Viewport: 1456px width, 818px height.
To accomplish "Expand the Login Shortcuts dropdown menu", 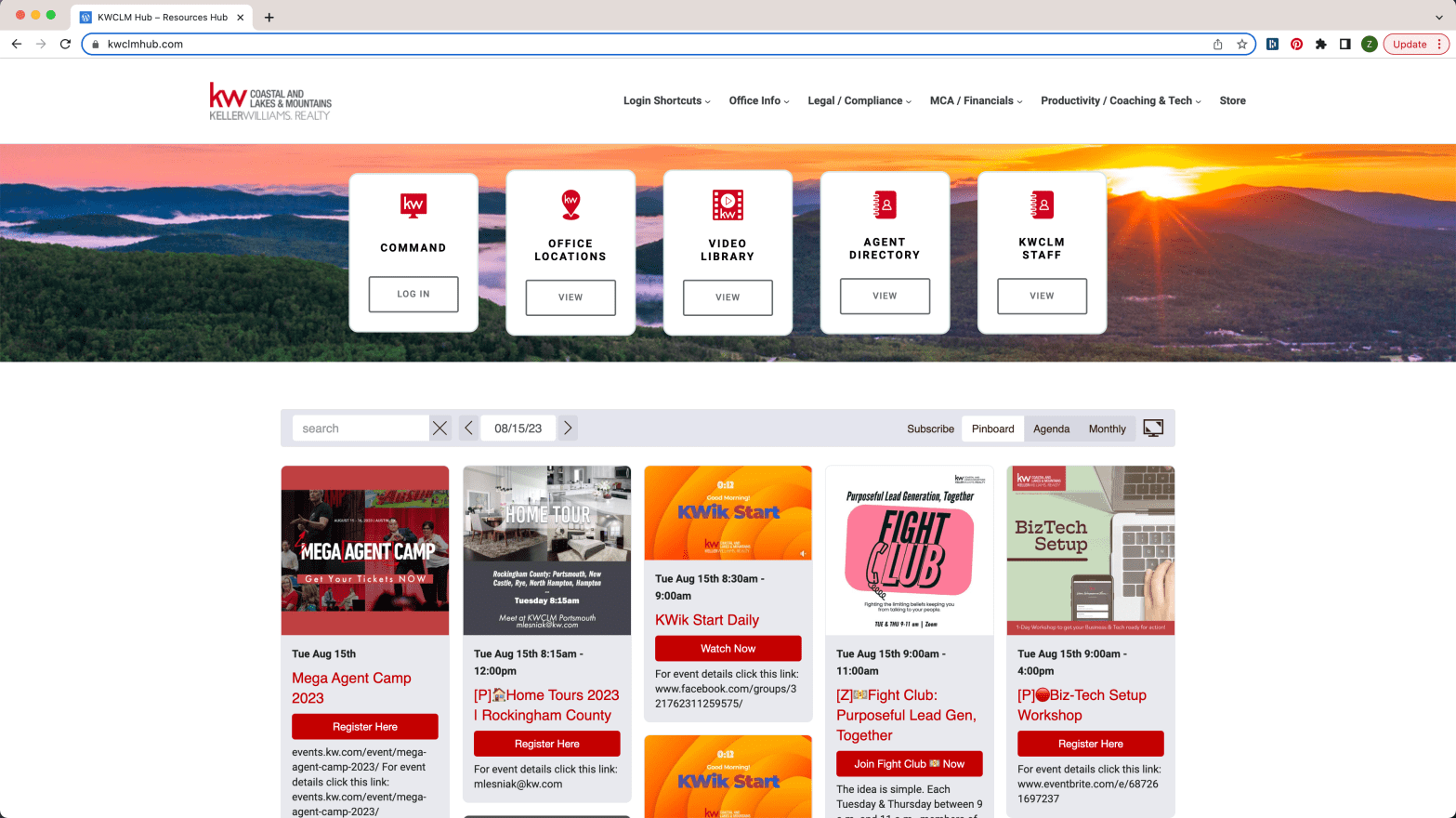I will tap(666, 100).
